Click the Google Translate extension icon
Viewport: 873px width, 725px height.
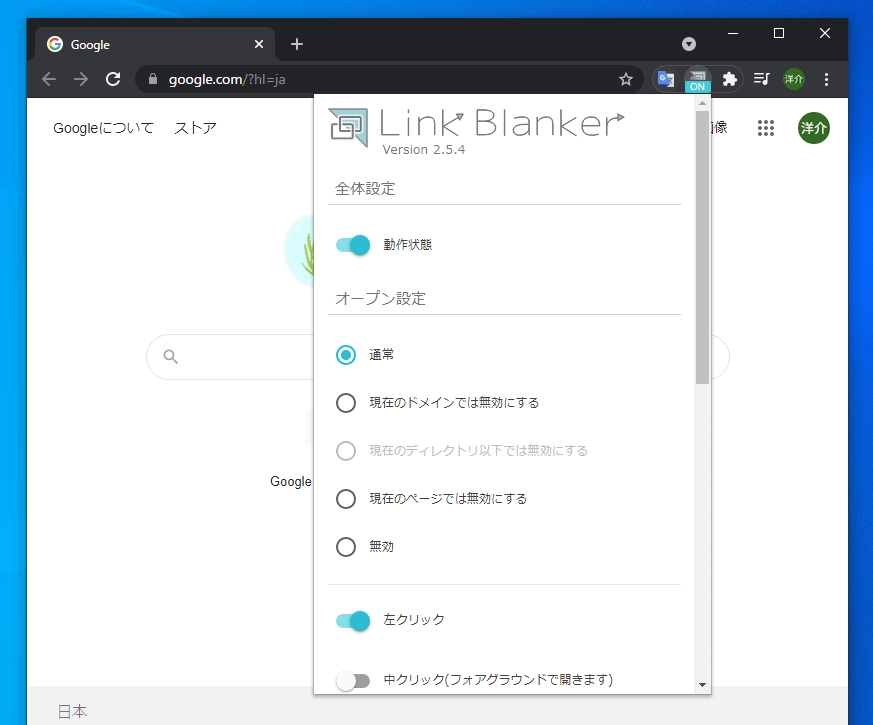[665, 78]
